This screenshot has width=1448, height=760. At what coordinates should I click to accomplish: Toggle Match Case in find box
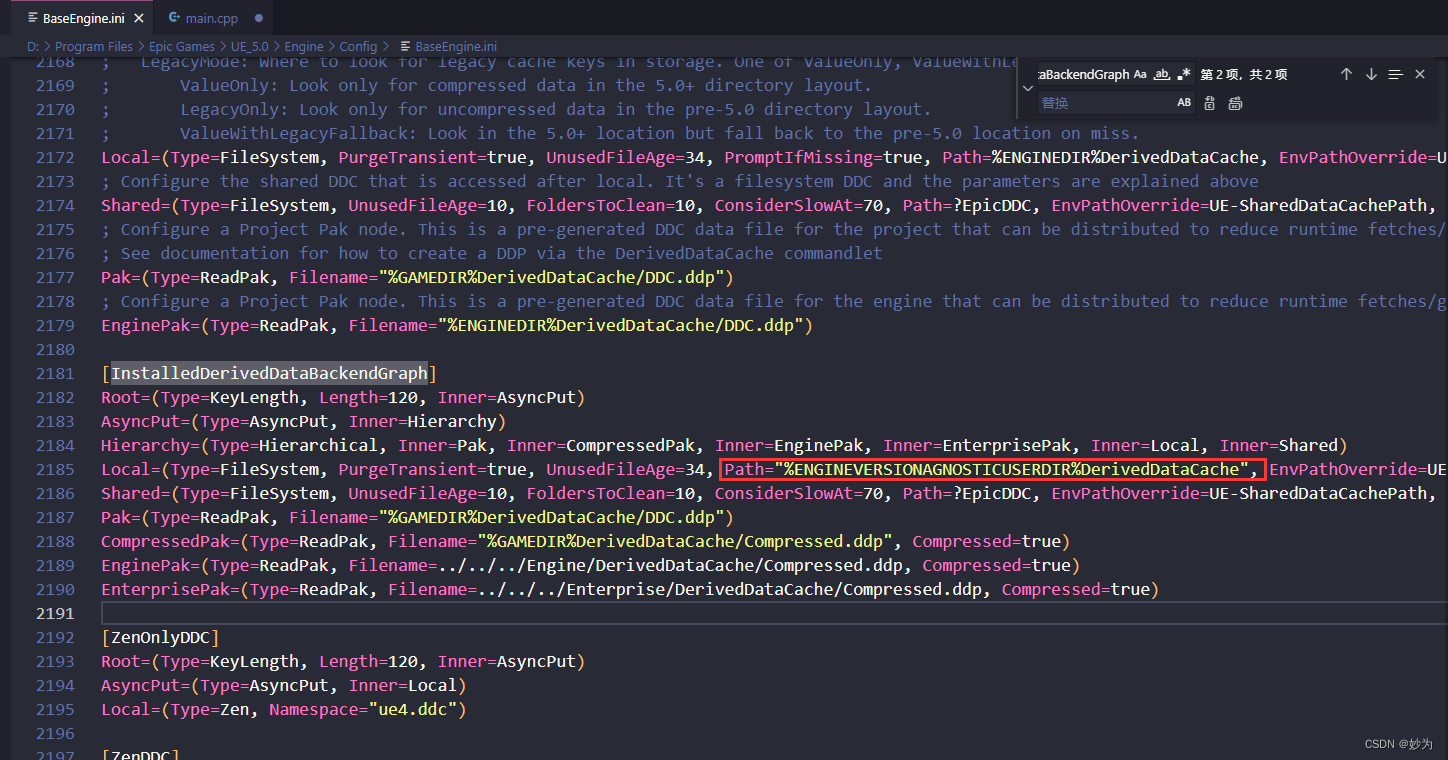(1140, 74)
